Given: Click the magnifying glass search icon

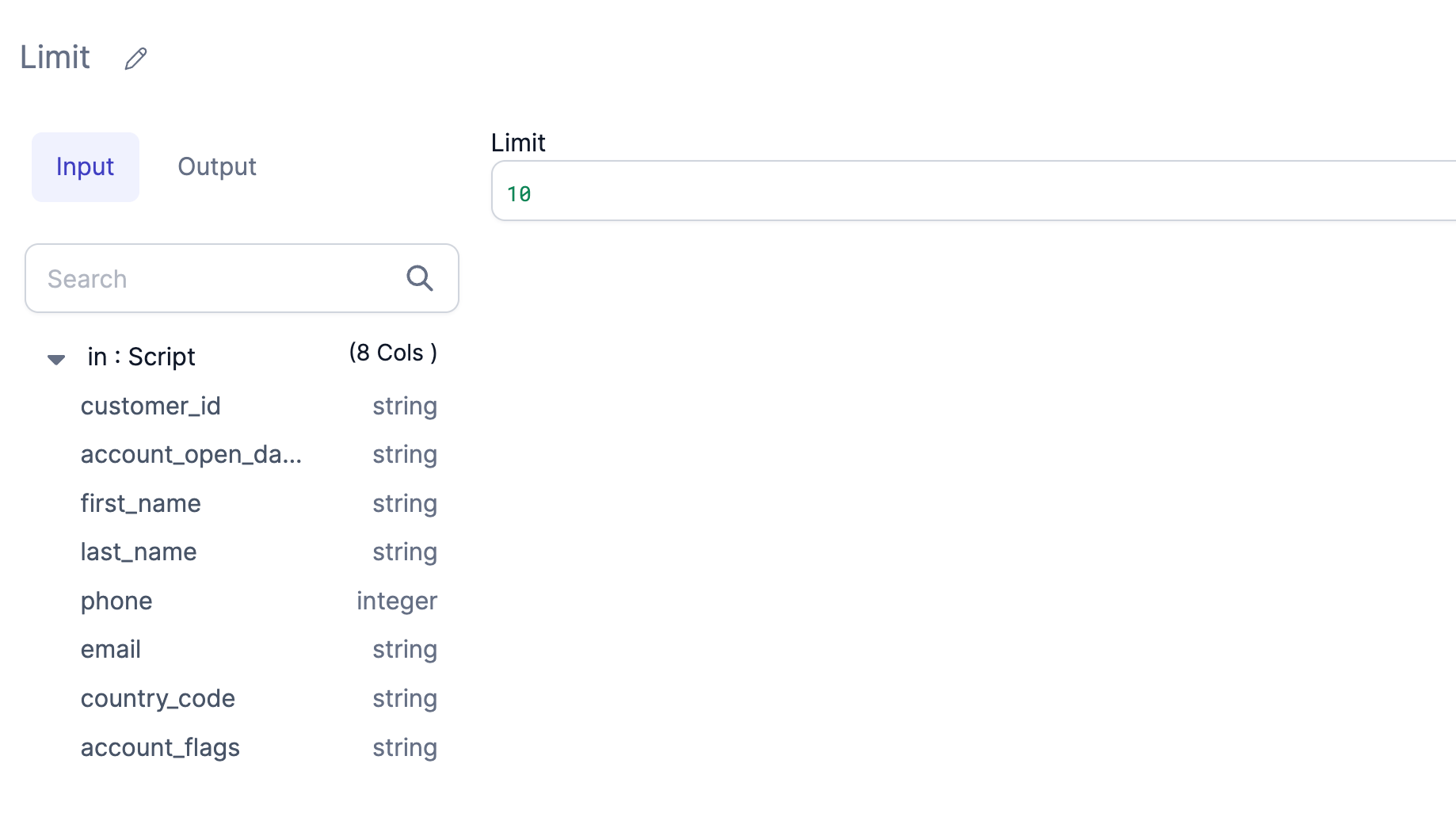Looking at the screenshot, I should [419, 278].
